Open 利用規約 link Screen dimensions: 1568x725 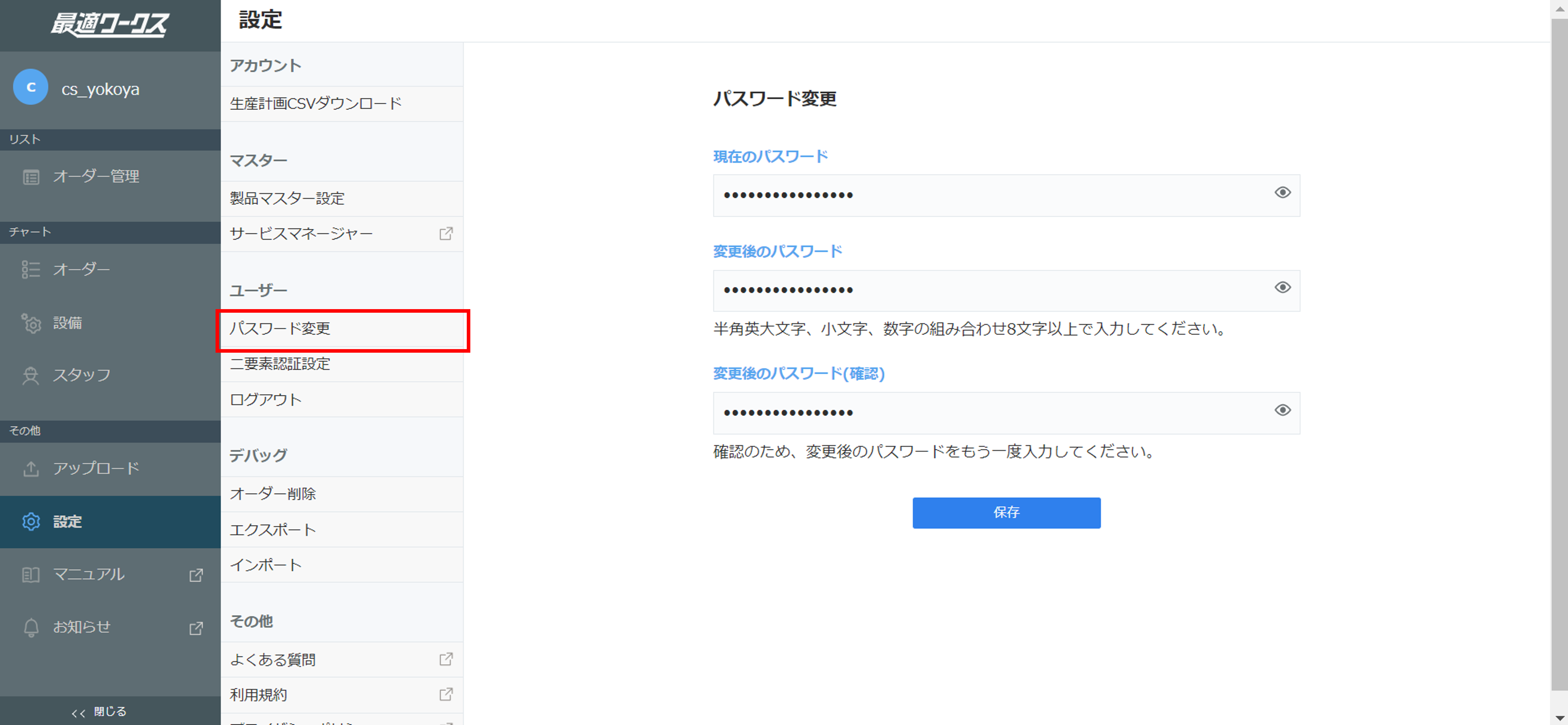click(x=342, y=695)
